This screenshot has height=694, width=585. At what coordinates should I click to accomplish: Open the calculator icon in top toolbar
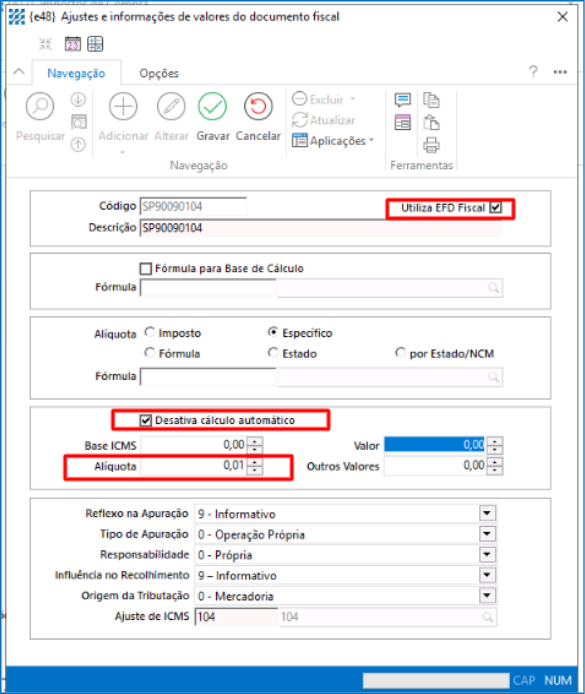coord(95,44)
